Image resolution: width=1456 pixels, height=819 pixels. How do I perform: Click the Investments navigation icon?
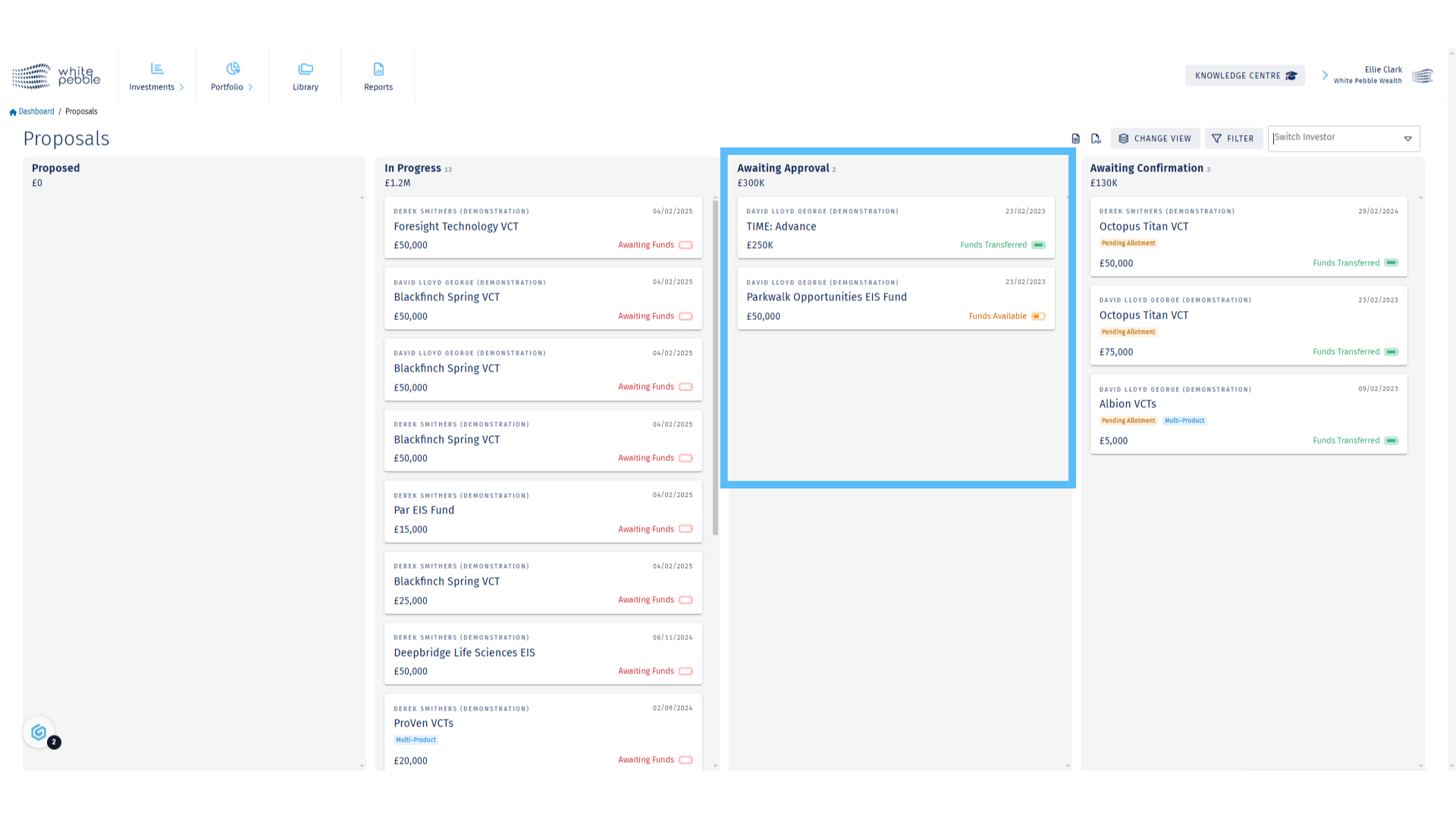point(156,68)
